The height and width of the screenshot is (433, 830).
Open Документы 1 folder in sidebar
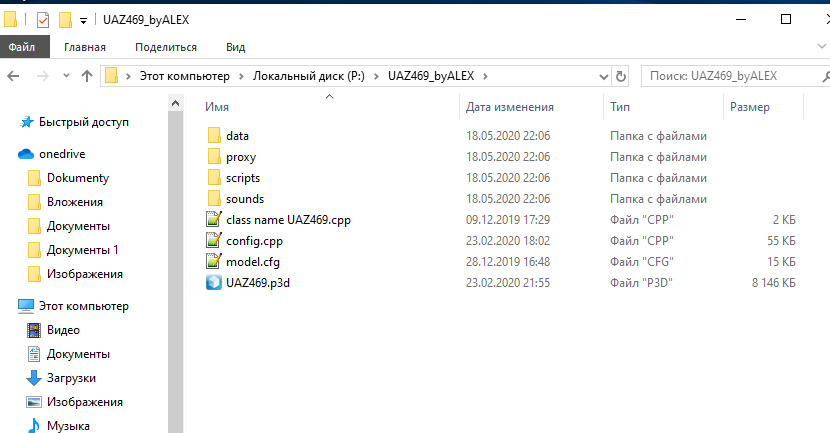click(83, 250)
